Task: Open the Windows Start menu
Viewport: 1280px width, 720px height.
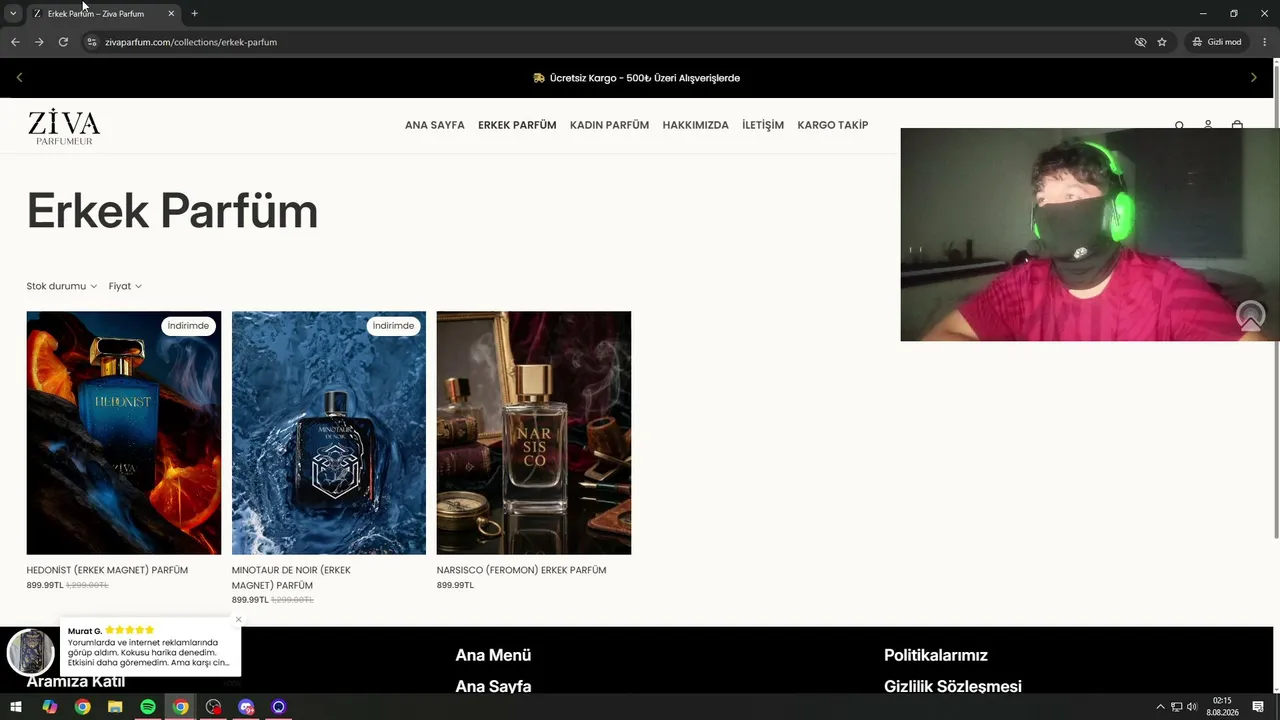Action: coord(16,707)
